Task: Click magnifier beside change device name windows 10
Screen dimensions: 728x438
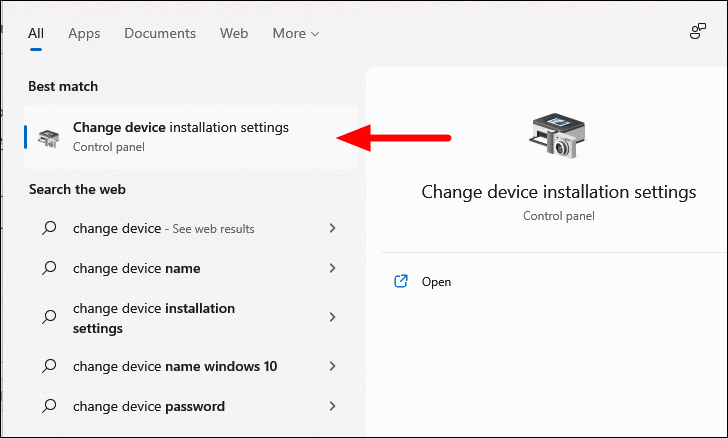Action: (49, 366)
